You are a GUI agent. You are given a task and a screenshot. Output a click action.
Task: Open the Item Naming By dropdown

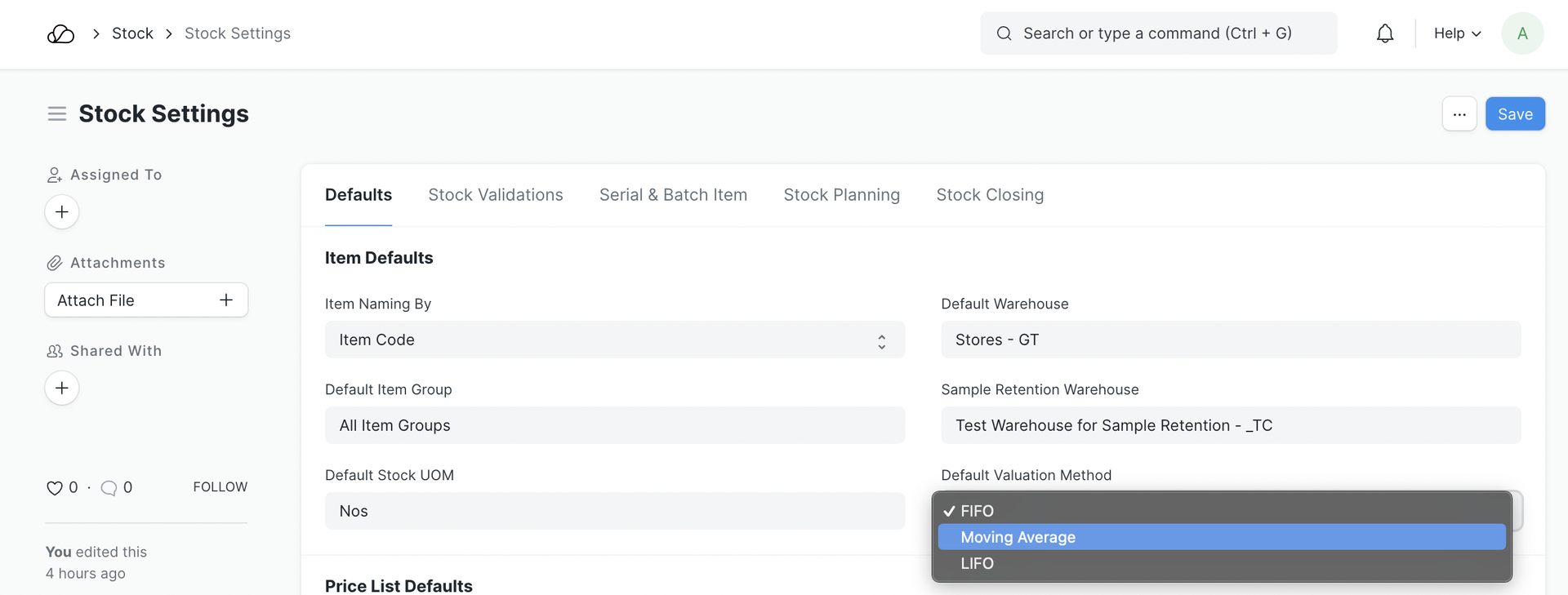[x=614, y=340]
